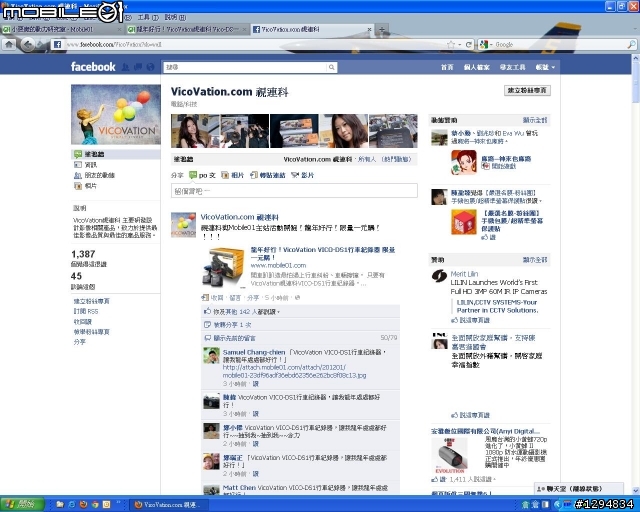Click the VicoVation taskbar window button
Image resolution: width=640 pixels, height=512 pixels.
coord(169,505)
